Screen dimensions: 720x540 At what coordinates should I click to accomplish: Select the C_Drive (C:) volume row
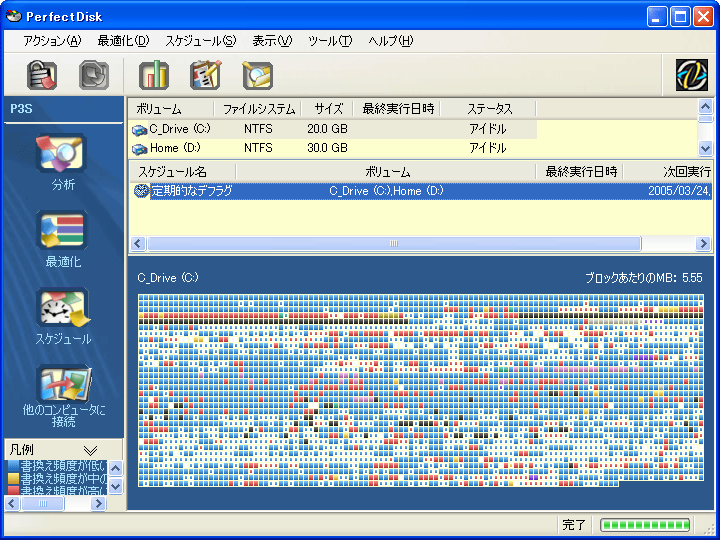(x=333, y=129)
